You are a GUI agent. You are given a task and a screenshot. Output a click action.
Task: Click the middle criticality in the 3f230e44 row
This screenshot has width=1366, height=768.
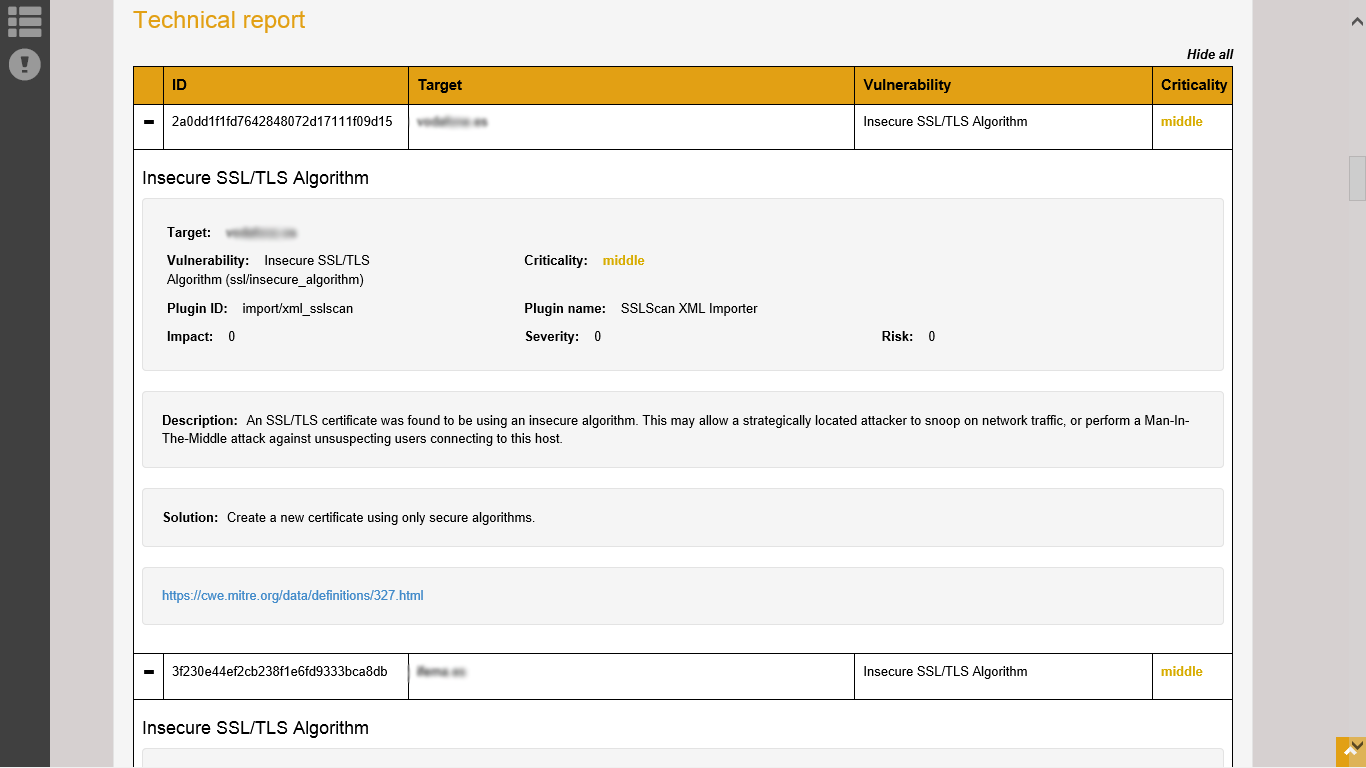tap(1181, 672)
